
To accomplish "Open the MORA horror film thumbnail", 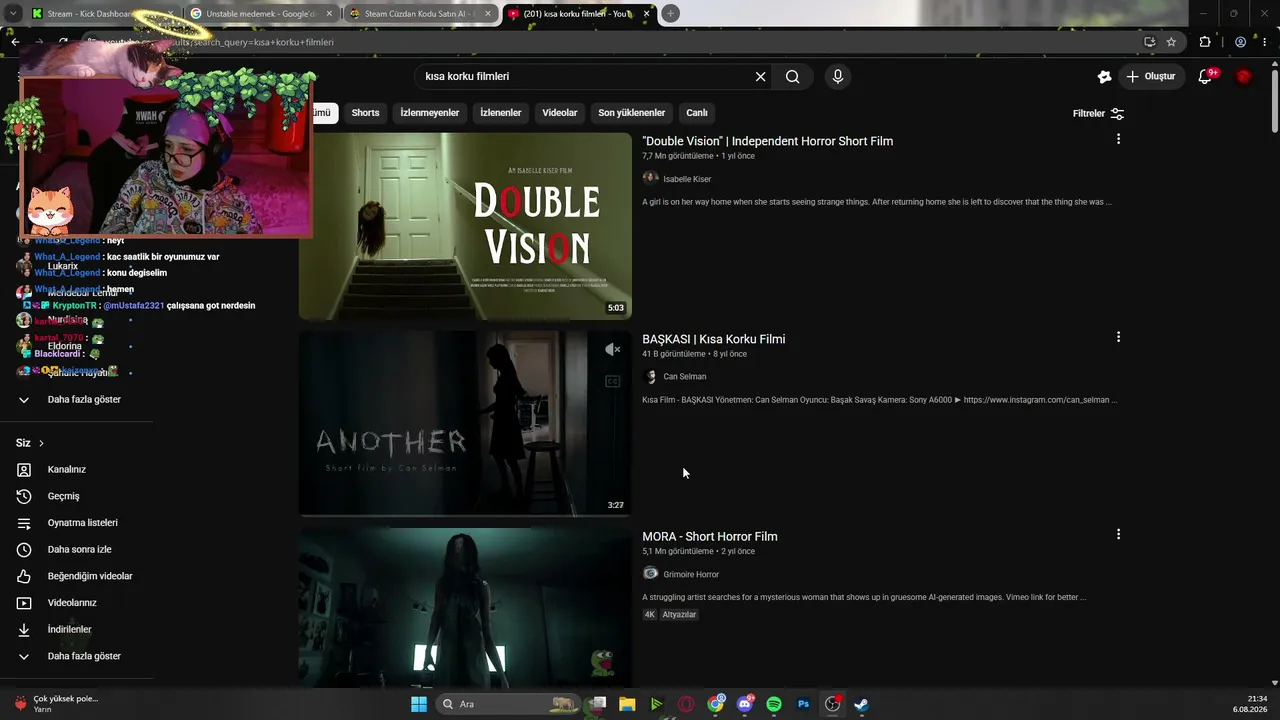I will (x=465, y=607).
